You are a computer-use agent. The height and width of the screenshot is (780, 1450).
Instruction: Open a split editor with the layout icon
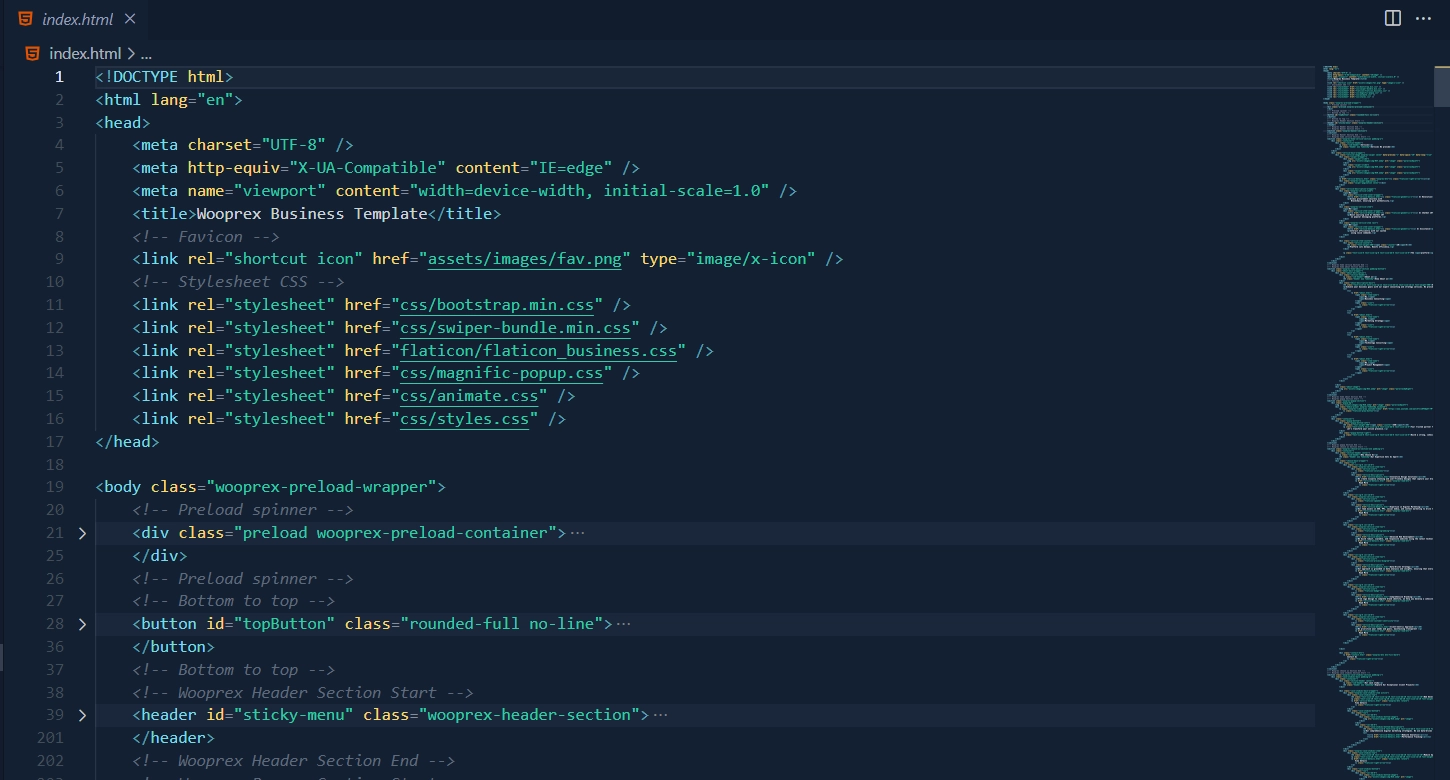1392,17
